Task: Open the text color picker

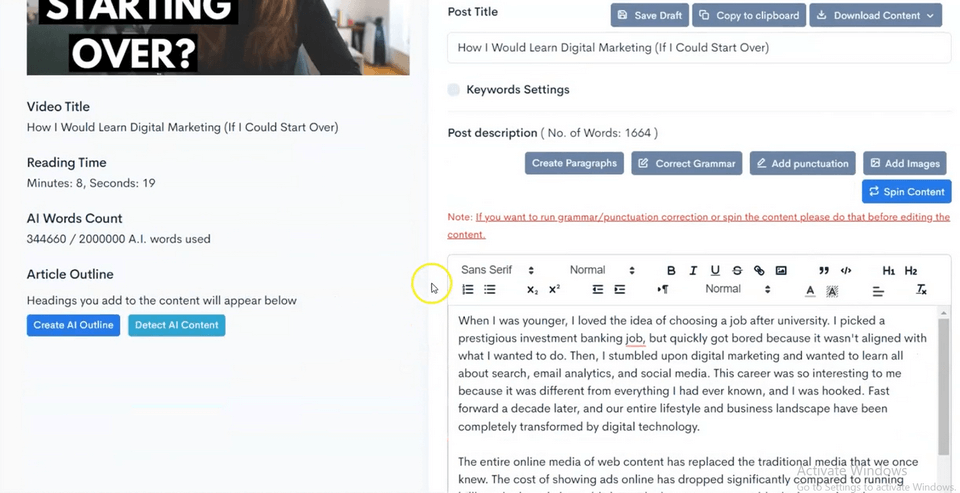Action: pyautogui.click(x=810, y=291)
